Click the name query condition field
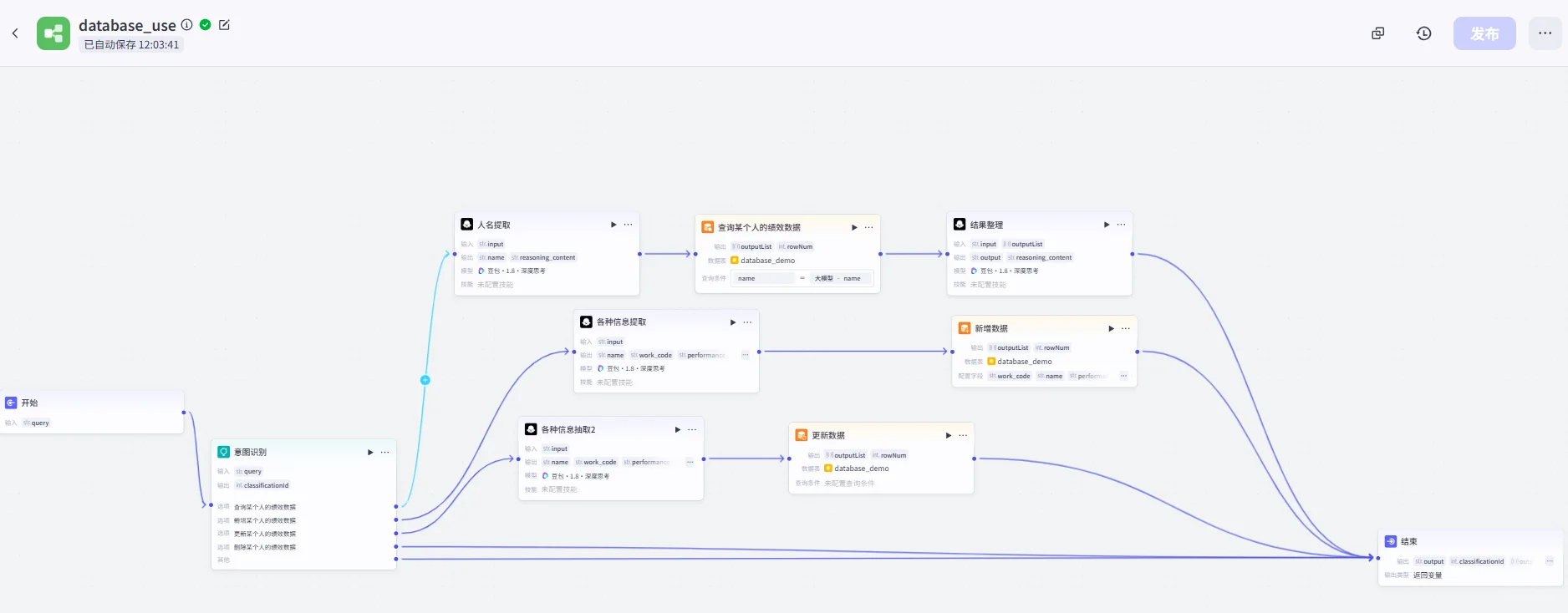The height and width of the screenshot is (613, 1568). 764,278
